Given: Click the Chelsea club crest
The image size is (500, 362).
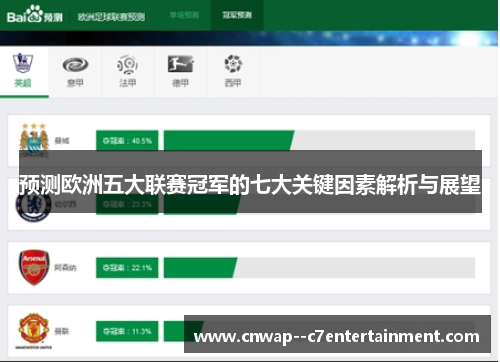Looking at the screenshot, I should [x=33, y=204].
